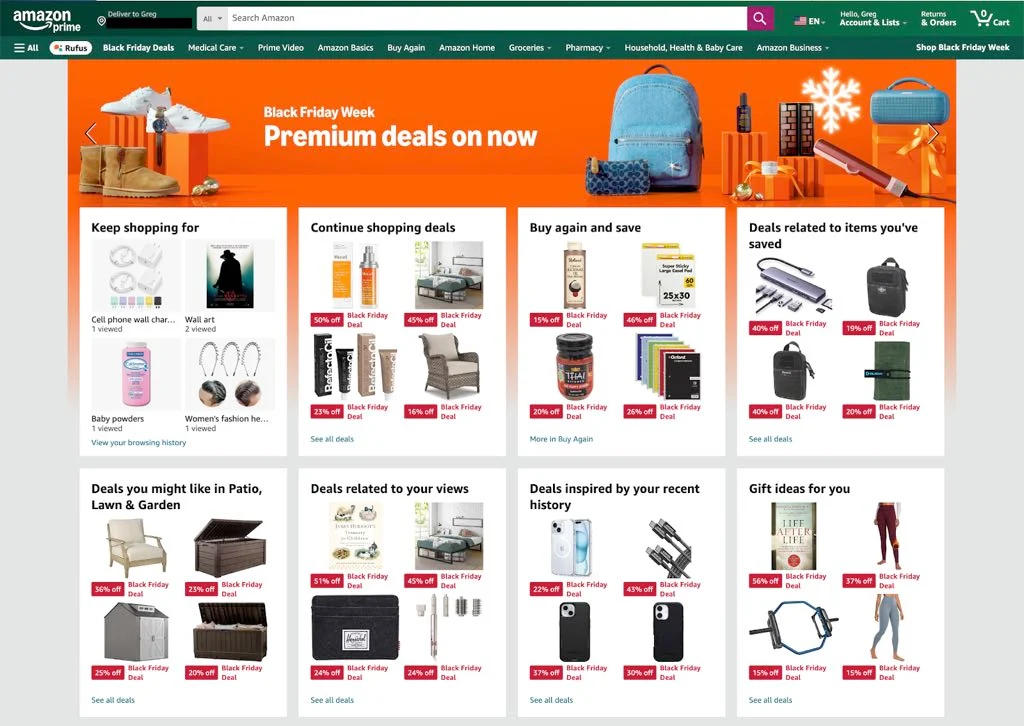Open the shopping cart

pyautogui.click(x=990, y=18)
